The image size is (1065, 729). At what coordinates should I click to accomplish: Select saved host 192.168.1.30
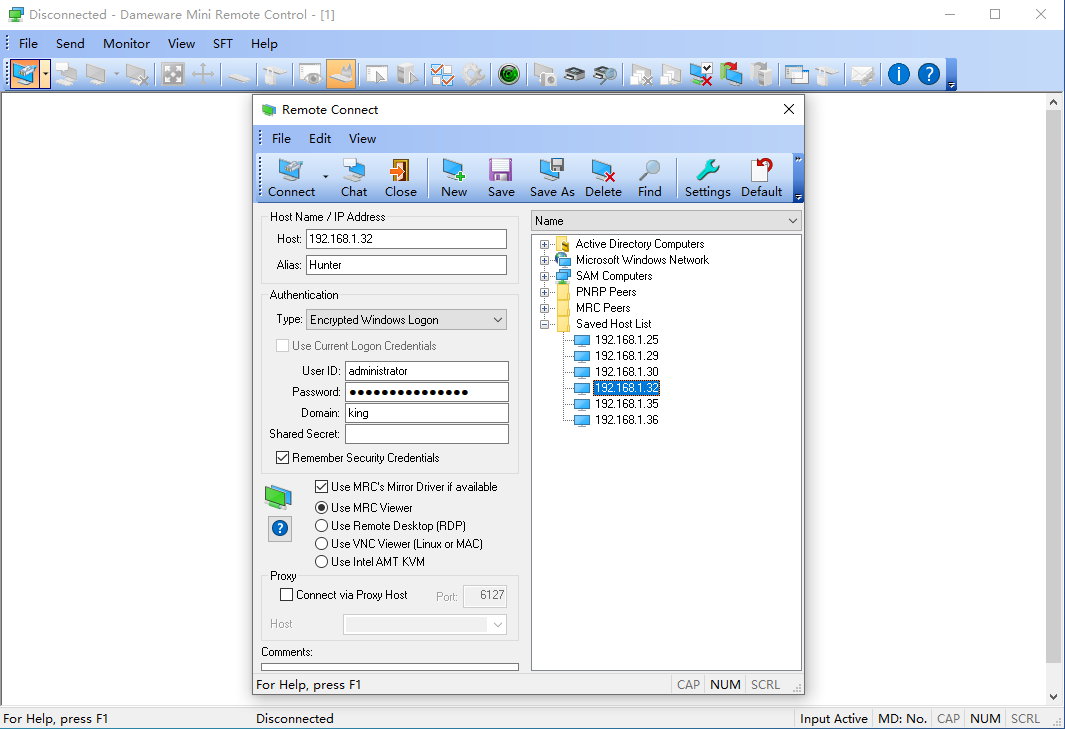click(x=626, y=372)
